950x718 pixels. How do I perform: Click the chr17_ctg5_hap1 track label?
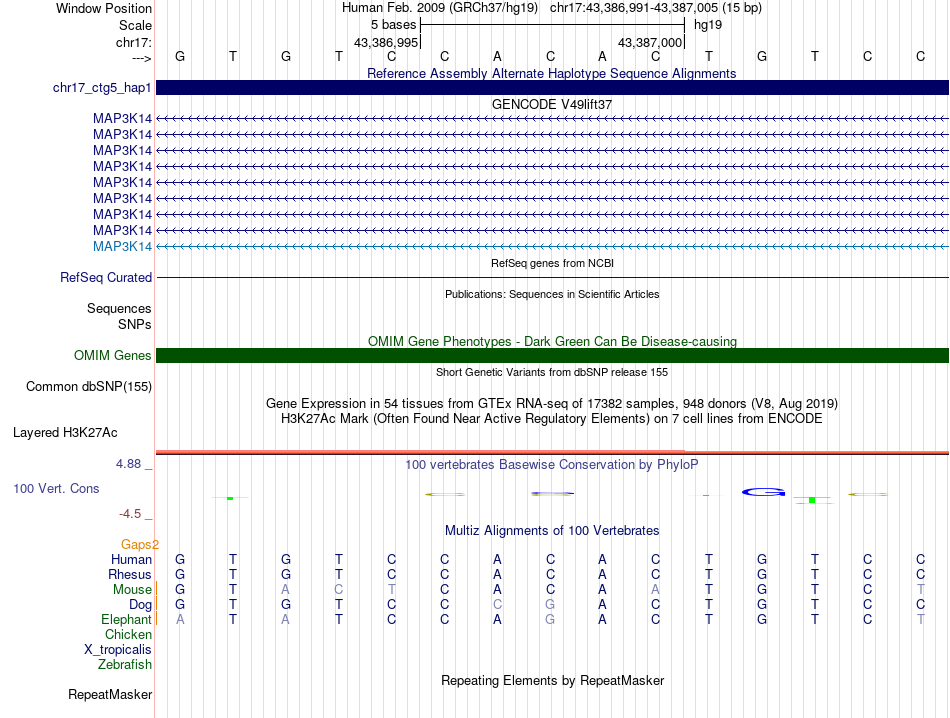click(102, 88)
